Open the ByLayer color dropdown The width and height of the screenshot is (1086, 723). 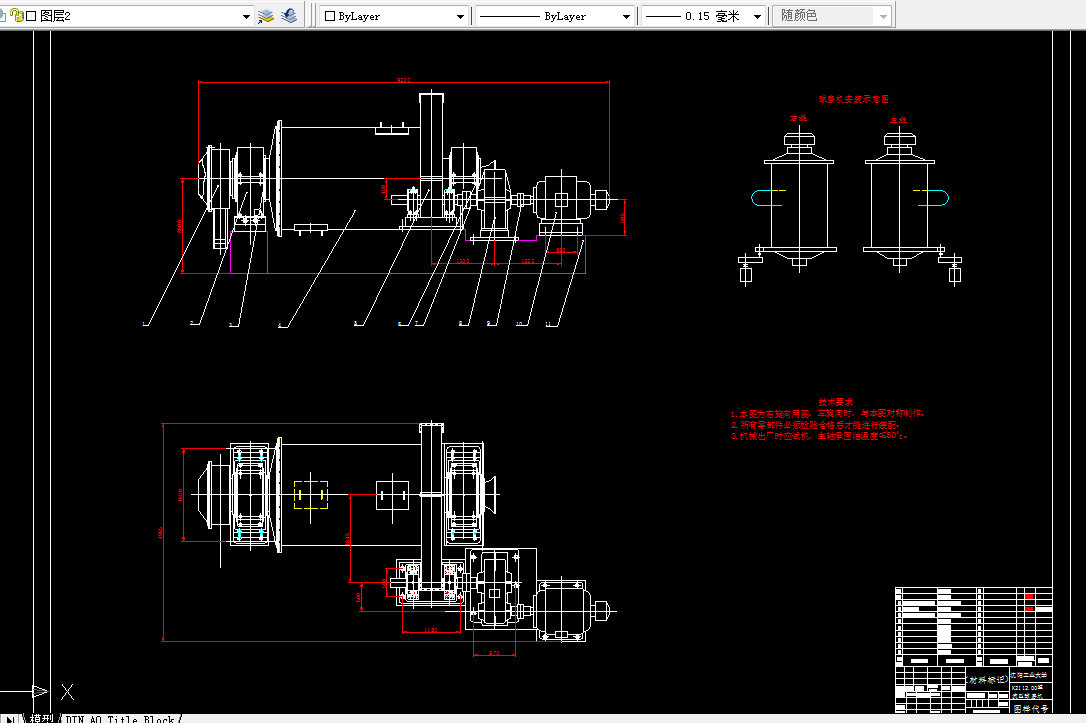[x=460, y=17]
